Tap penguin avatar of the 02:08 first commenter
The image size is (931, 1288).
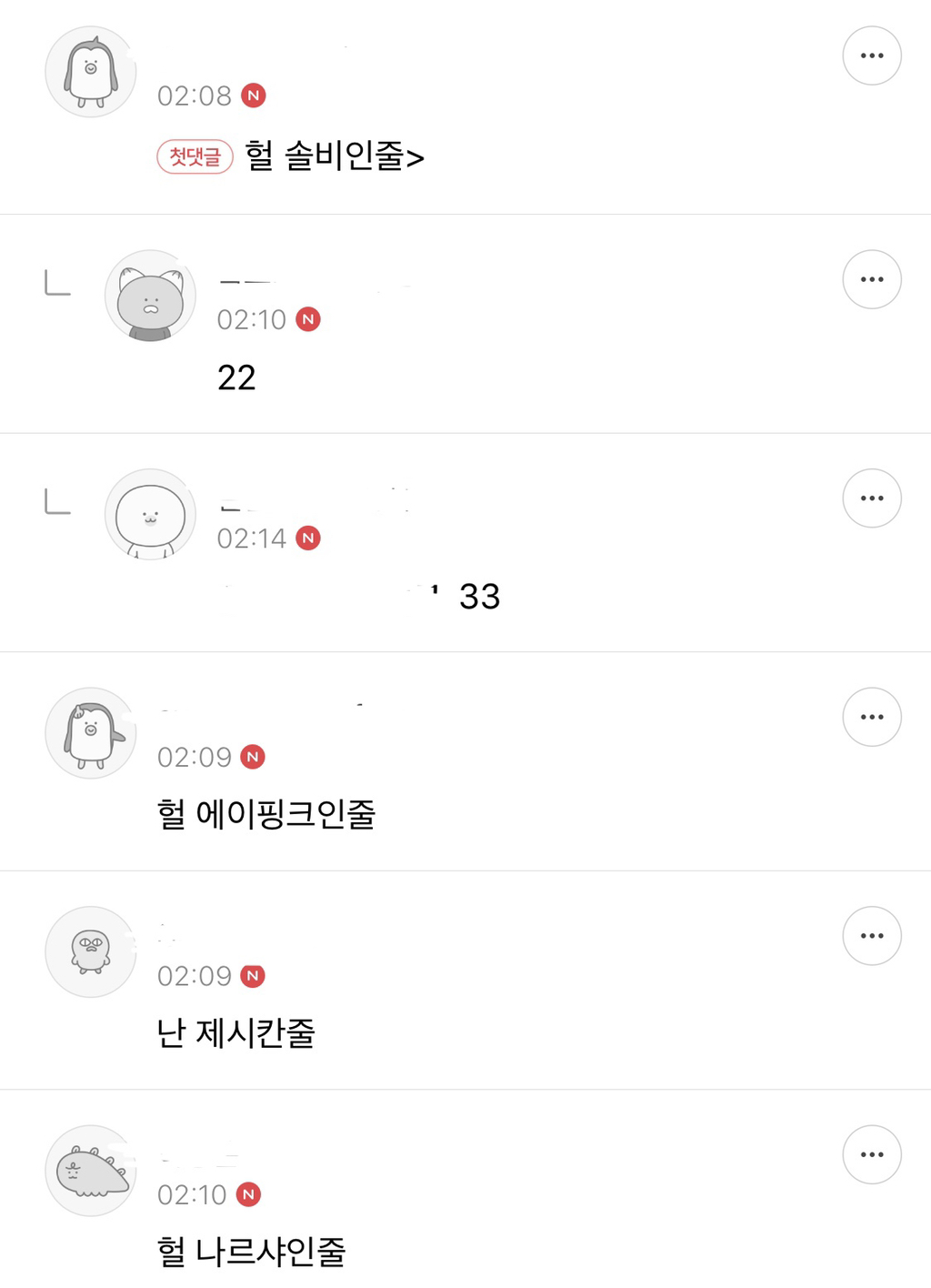[x=91, y=72]
